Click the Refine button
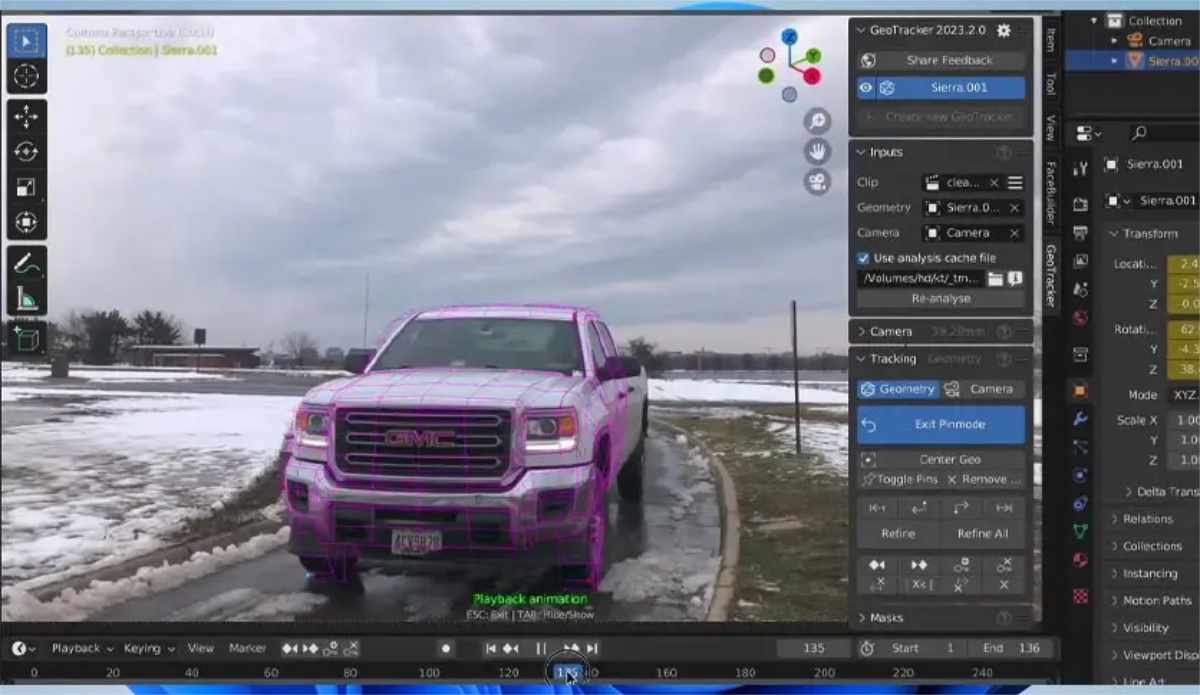Viewport: 1200px width, 695px height. tap(898, 533)
